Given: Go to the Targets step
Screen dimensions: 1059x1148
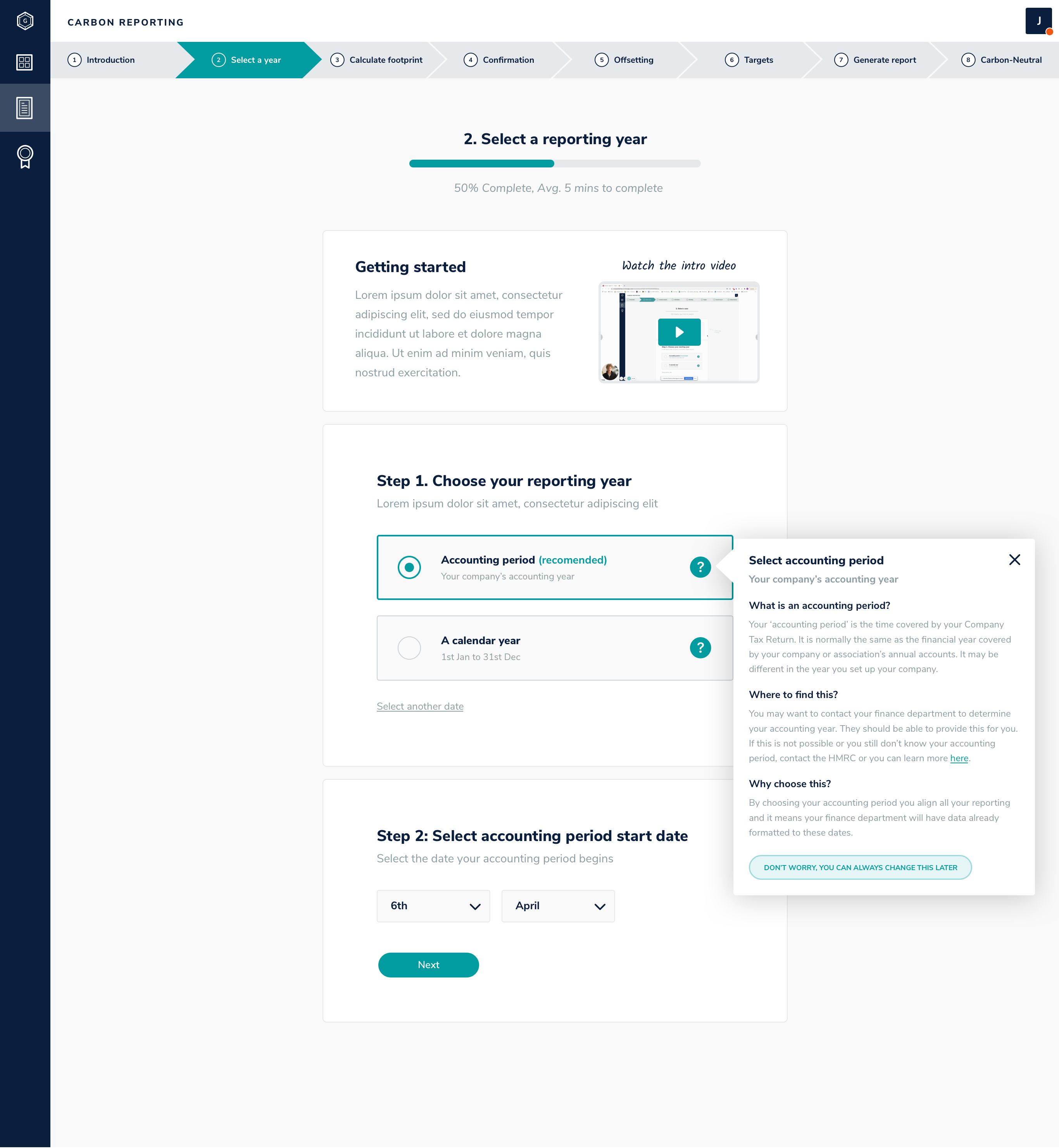Looking at the screenshot, I should (x=749, y=60).
